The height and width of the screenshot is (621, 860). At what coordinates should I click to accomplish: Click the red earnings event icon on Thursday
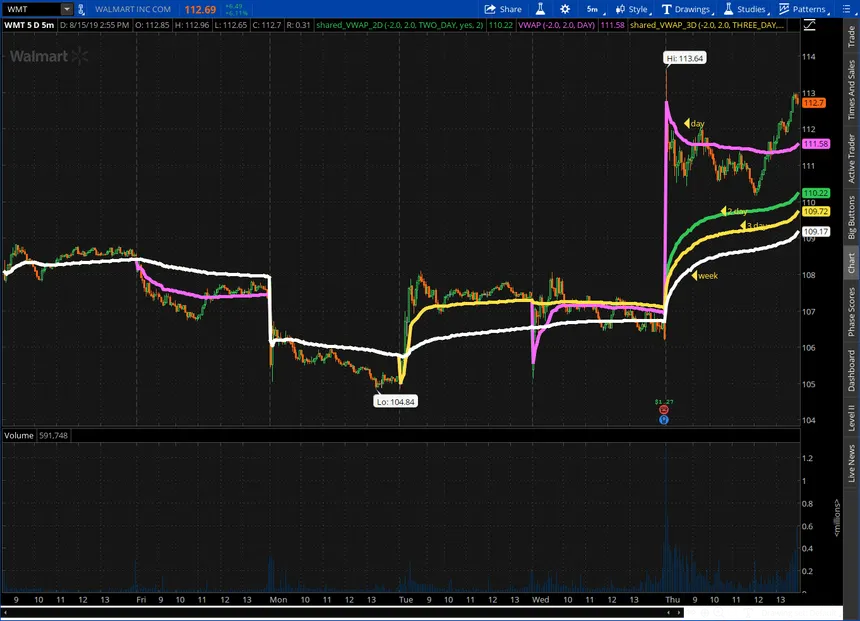[664, 410]
